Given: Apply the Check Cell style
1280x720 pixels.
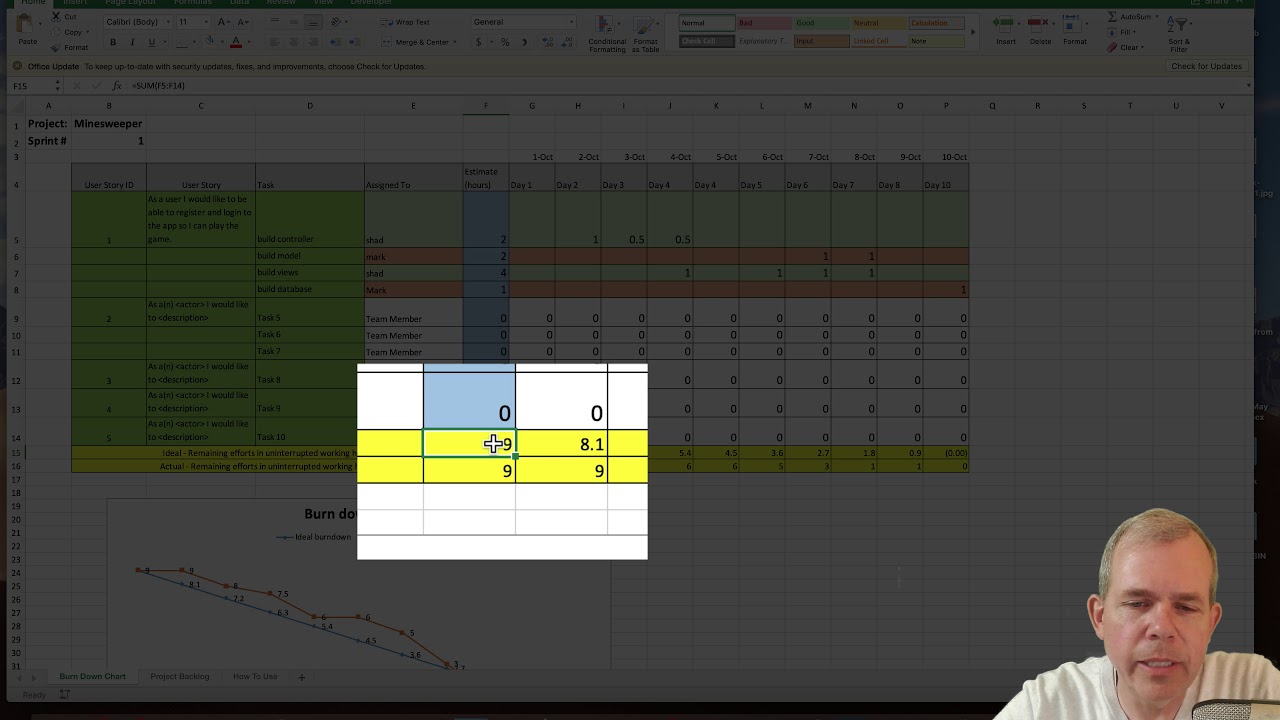Looking at the screenshot, I should pyautogui.click(x=706, y=41).
